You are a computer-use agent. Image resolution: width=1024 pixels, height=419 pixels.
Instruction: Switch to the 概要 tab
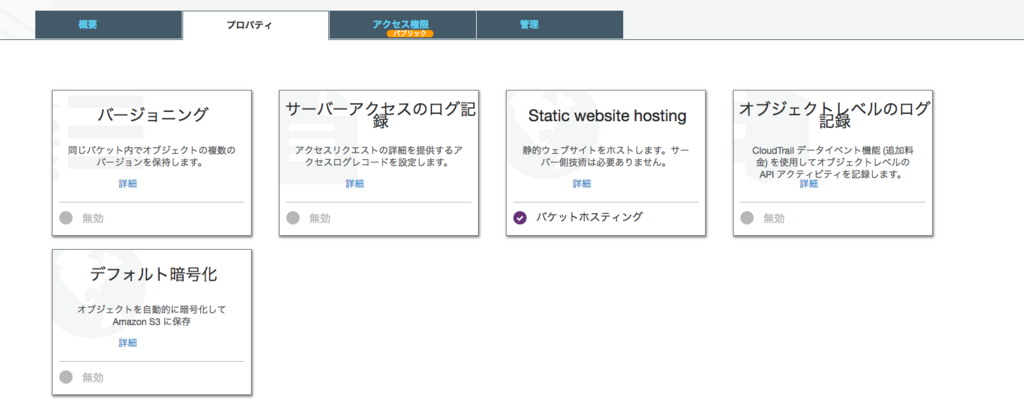pyautogui.click(x=108, y=25)
